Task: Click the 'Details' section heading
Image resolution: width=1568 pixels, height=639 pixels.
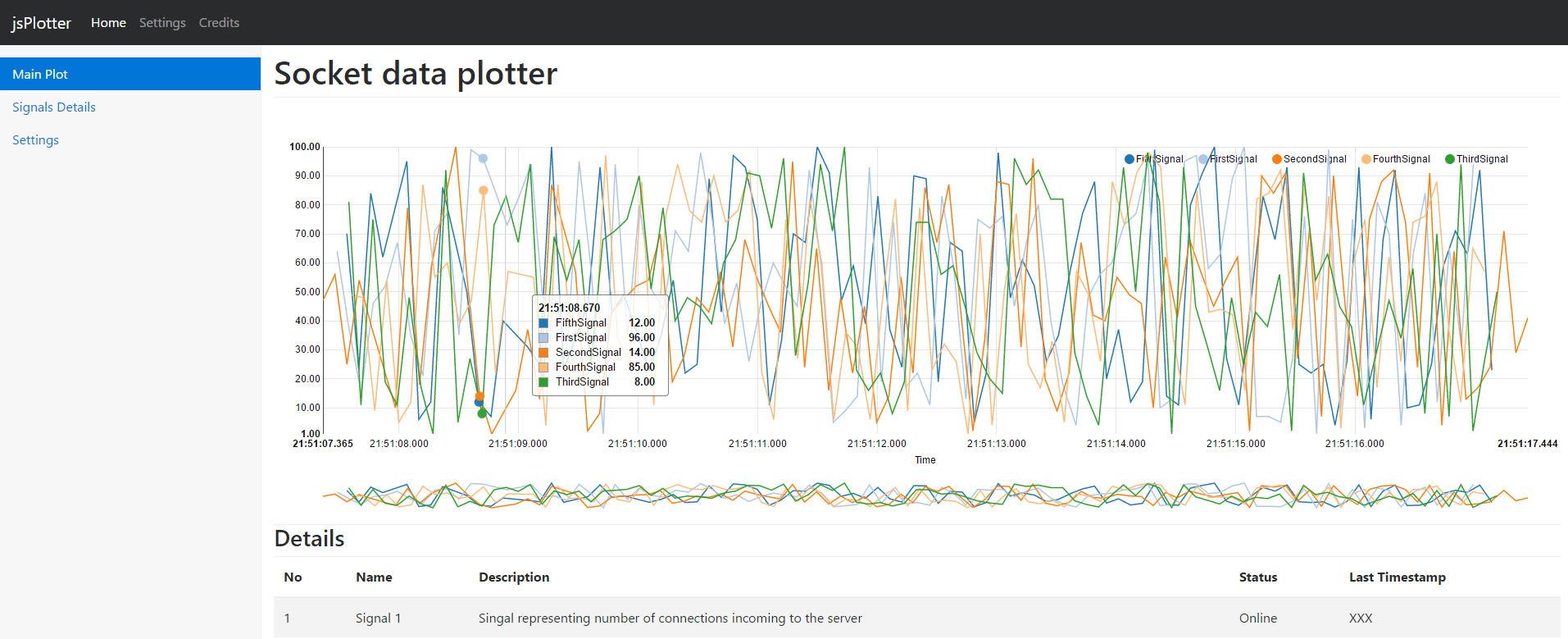Action: pyautogui.click(x=309, y=538)
